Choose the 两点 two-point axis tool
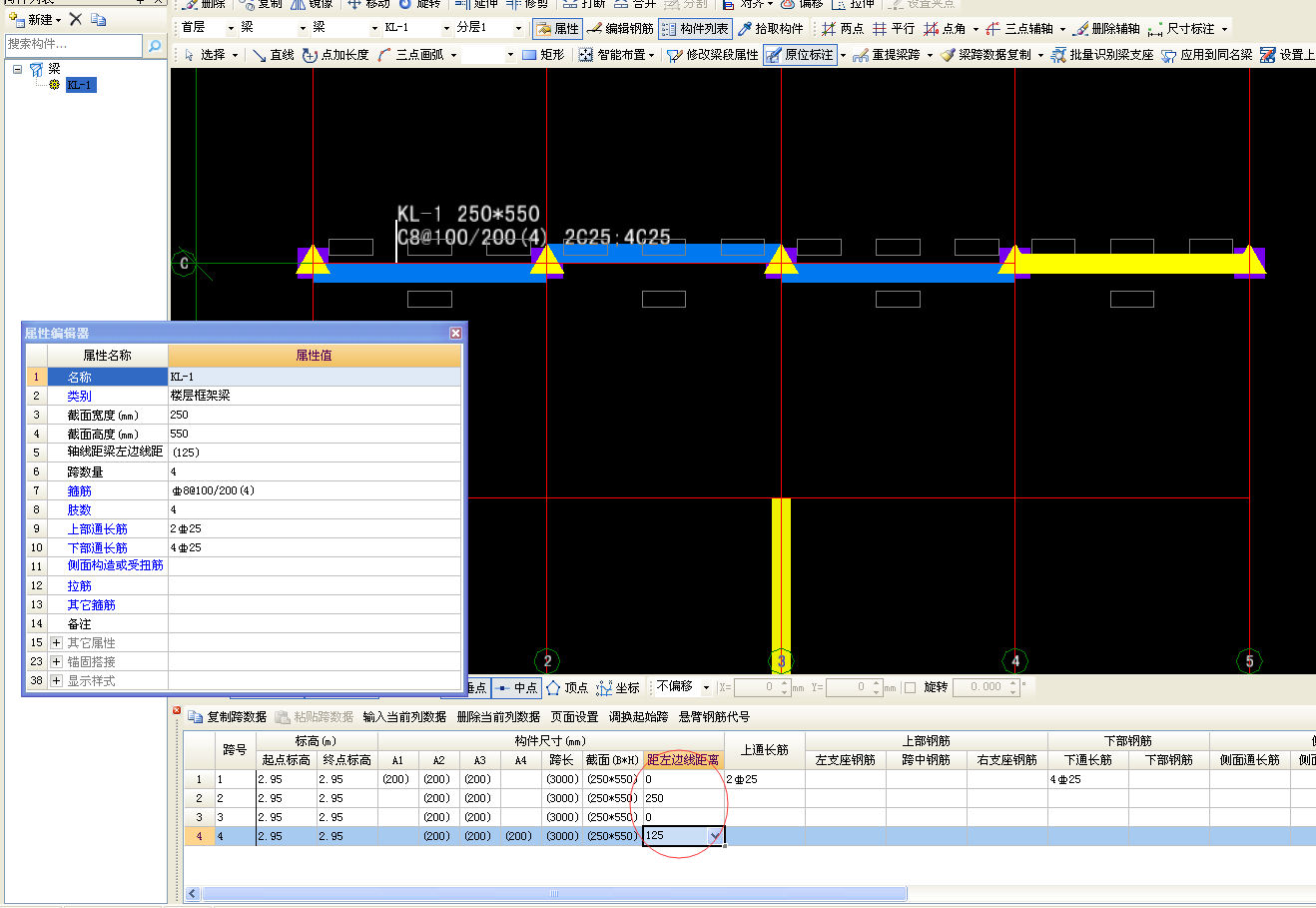Screen dimensions: 1316x908 point(843,28)
